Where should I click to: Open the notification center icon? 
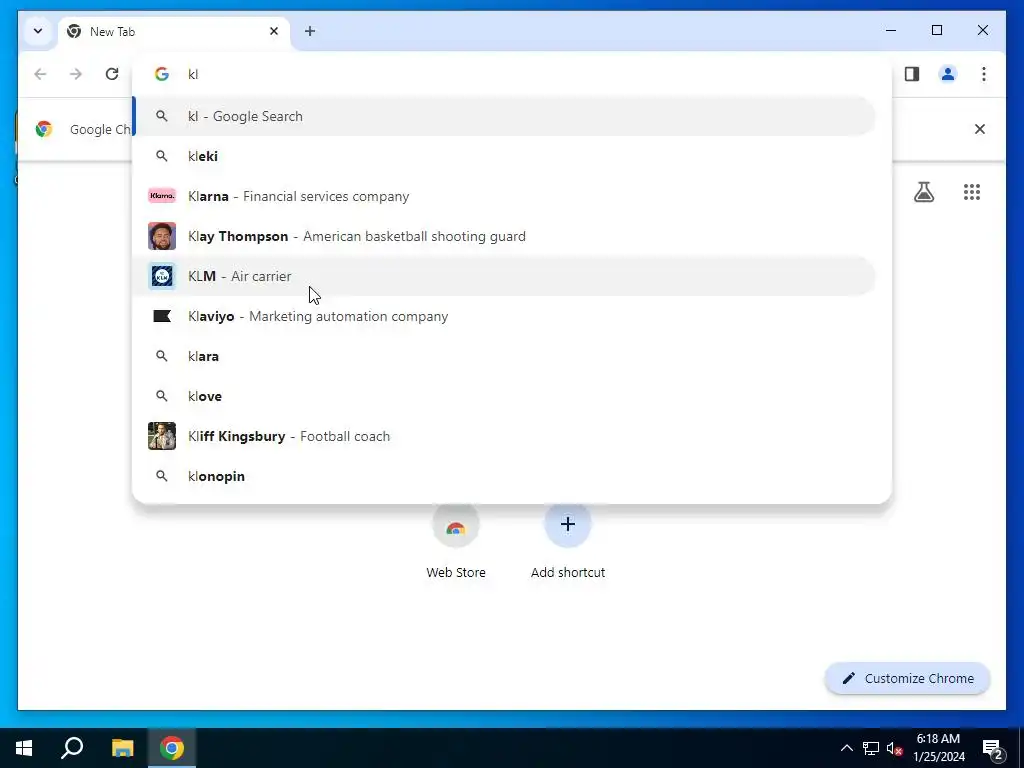point(993,748)
